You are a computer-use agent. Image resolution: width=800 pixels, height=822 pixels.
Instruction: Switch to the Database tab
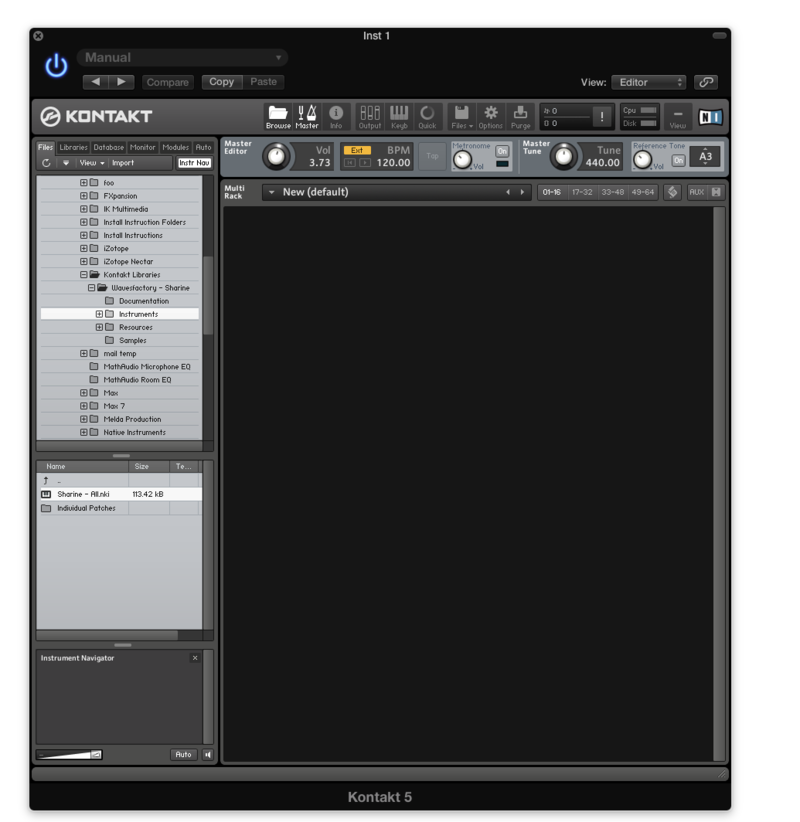(109, 147)
